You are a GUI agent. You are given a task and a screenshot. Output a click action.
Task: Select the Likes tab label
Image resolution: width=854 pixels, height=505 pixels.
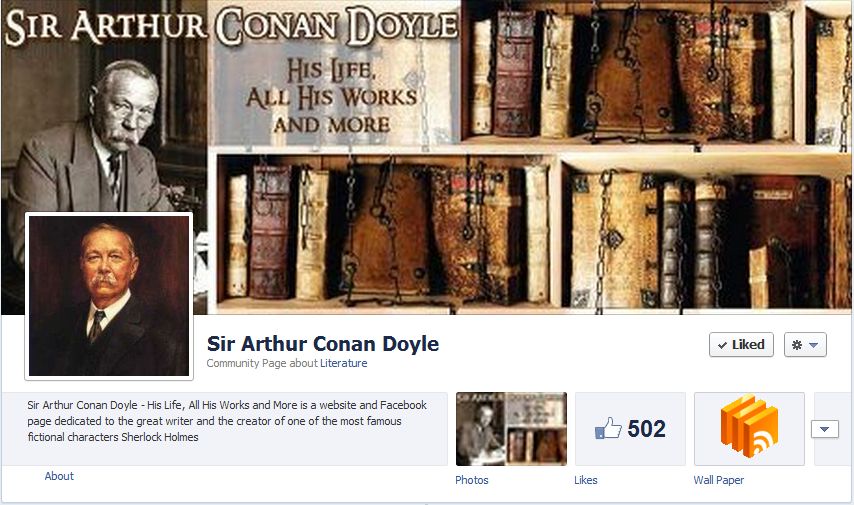click(585, 480)
